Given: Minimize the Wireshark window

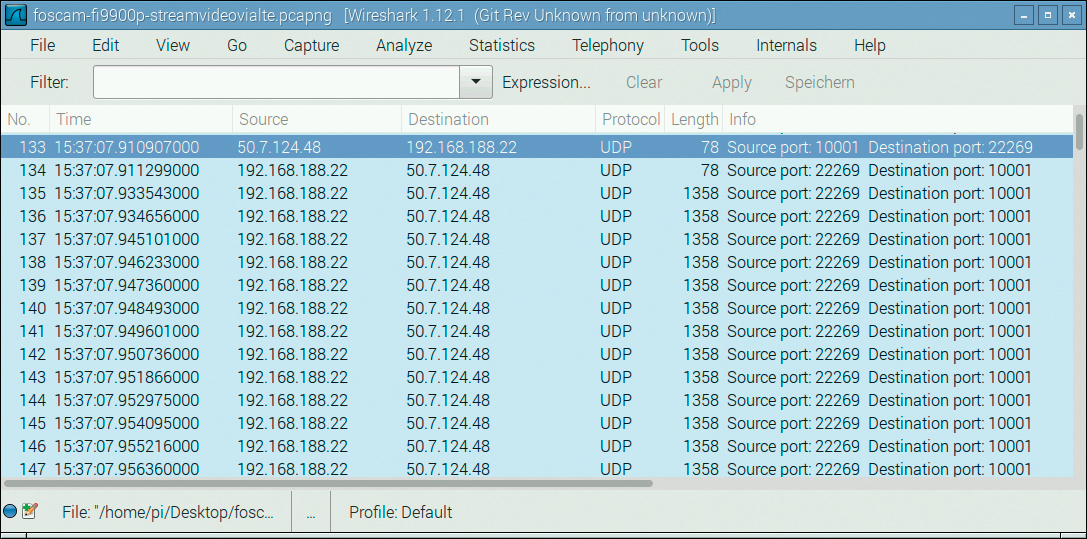Looking at the screenshot, I should pyautogui.click(x=1024, y=16).
